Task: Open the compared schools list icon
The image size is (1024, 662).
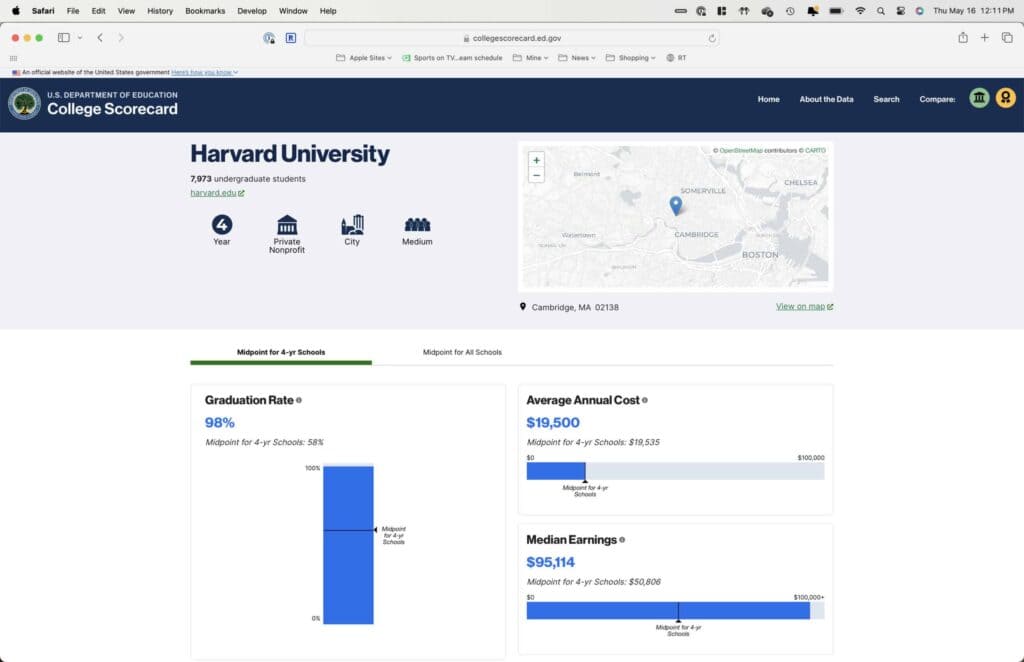Action: pyautogui.click(x=978, y=97)
